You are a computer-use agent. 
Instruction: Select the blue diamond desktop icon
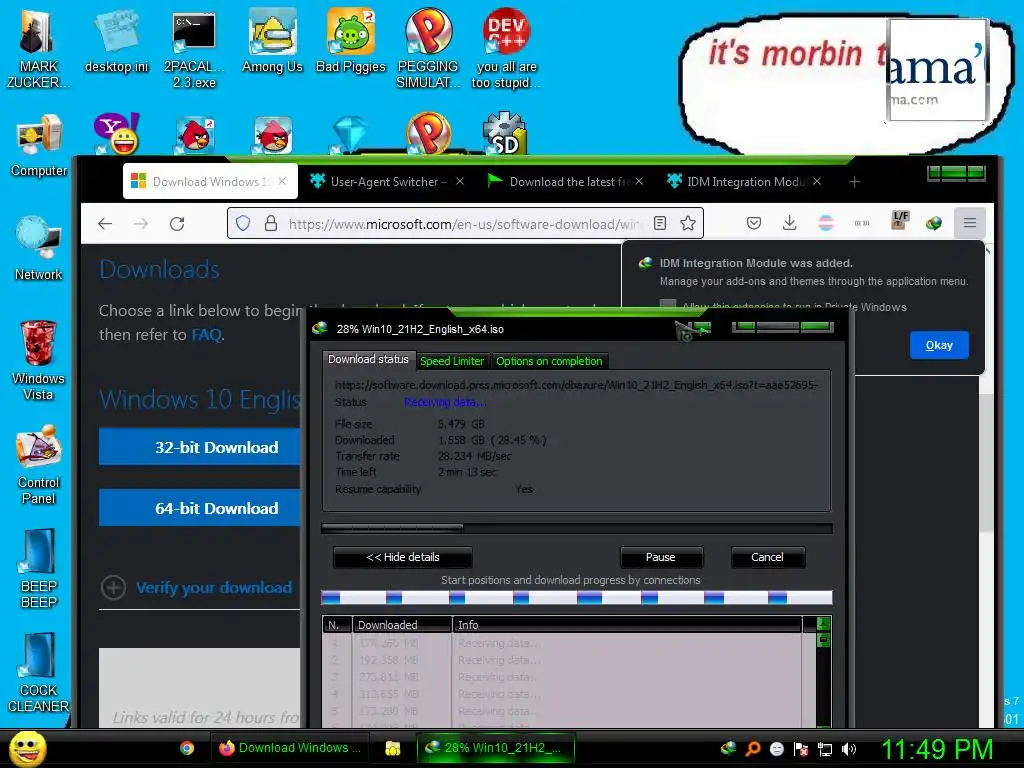[x=351, y=135]
